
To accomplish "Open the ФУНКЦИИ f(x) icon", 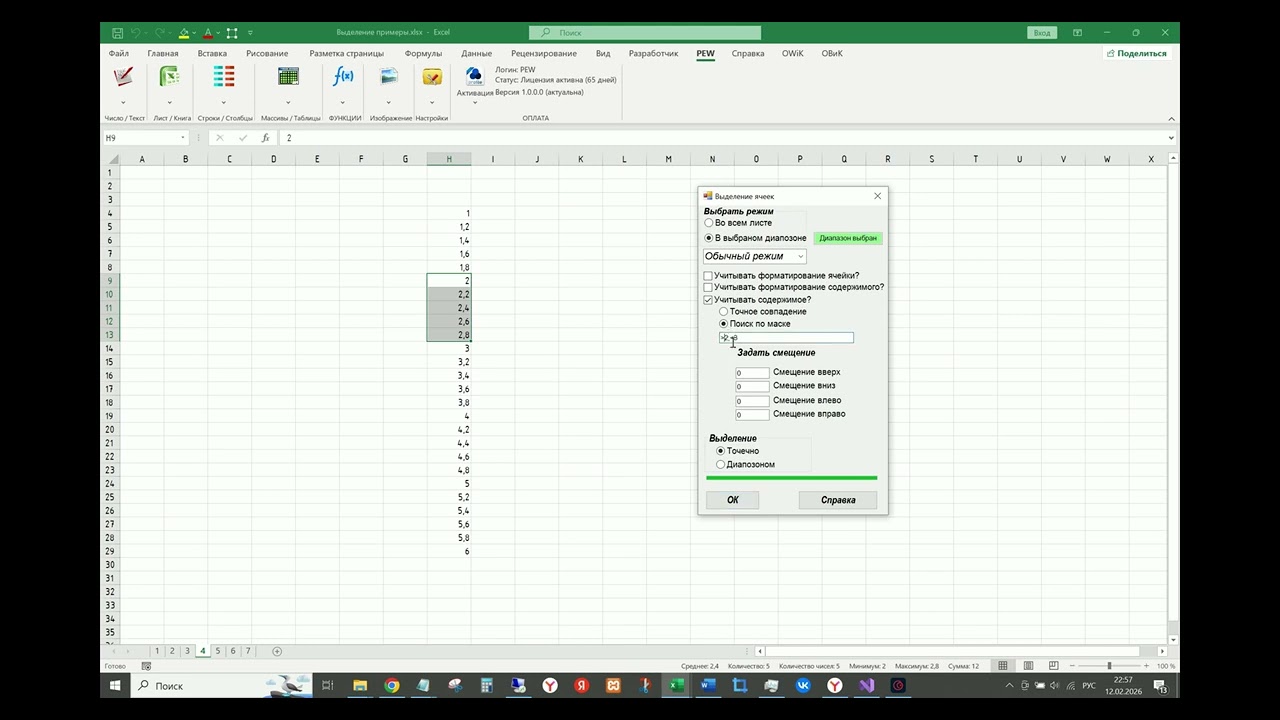I will (343, 77).
